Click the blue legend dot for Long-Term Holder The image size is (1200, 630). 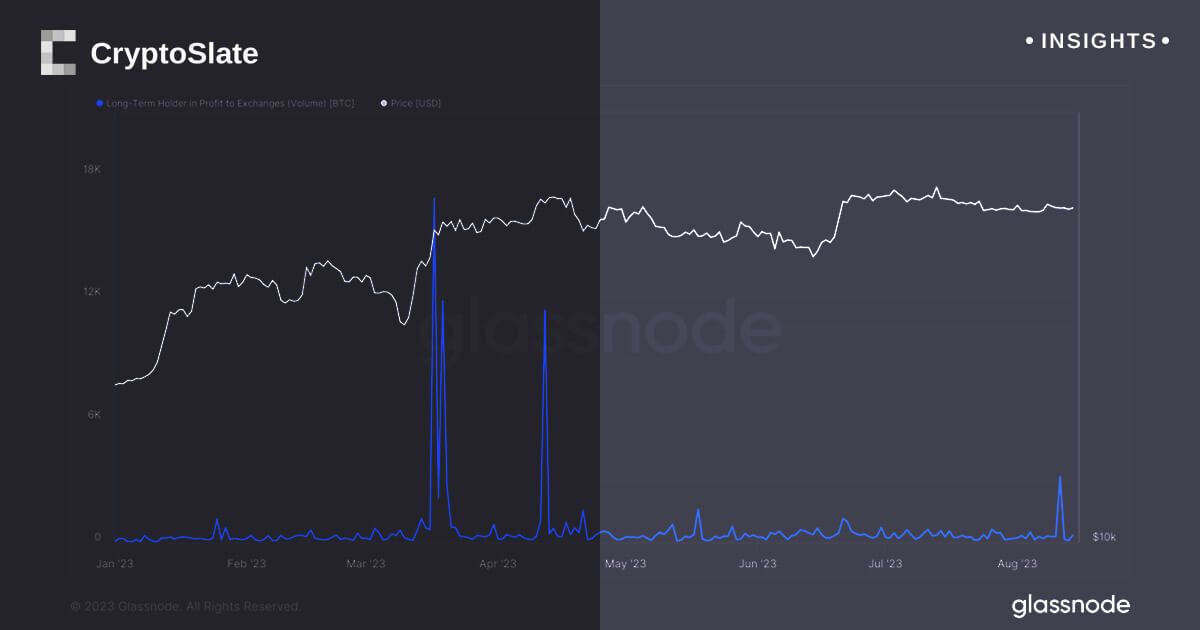[98, 103]
